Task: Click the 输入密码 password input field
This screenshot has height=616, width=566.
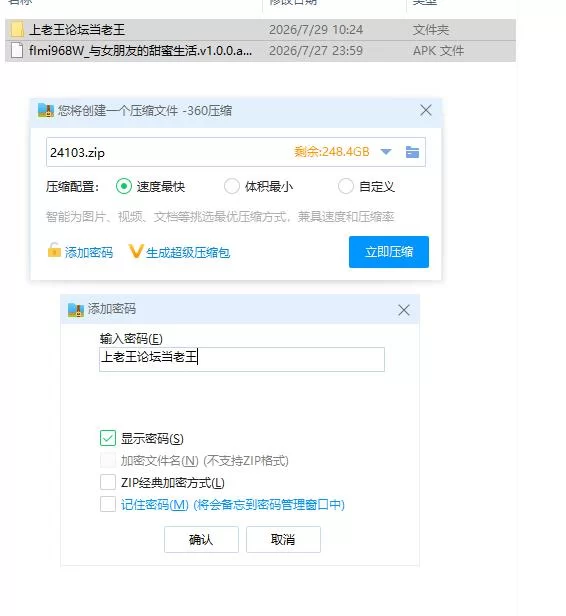Action: [x=242, y=359]
